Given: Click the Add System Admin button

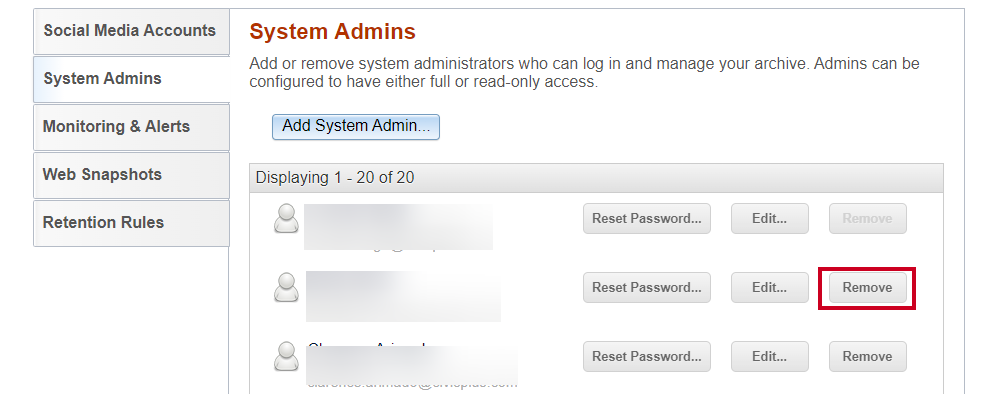Looking at the screenshot, I should [356, 127].
